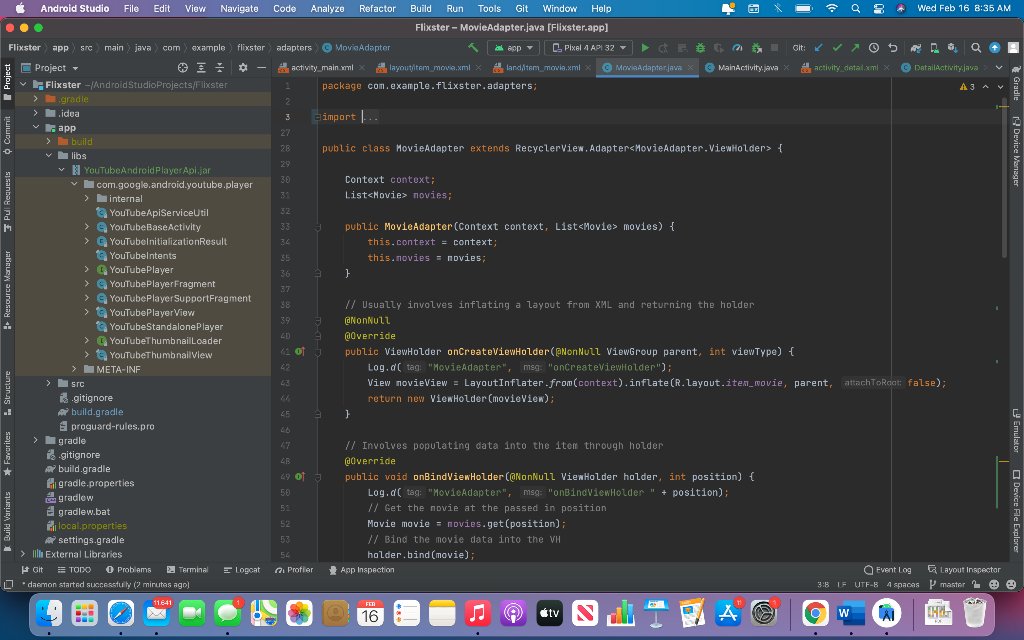
Task: Click Attach Debugger to Android Process icon
Action: point(756,48)
